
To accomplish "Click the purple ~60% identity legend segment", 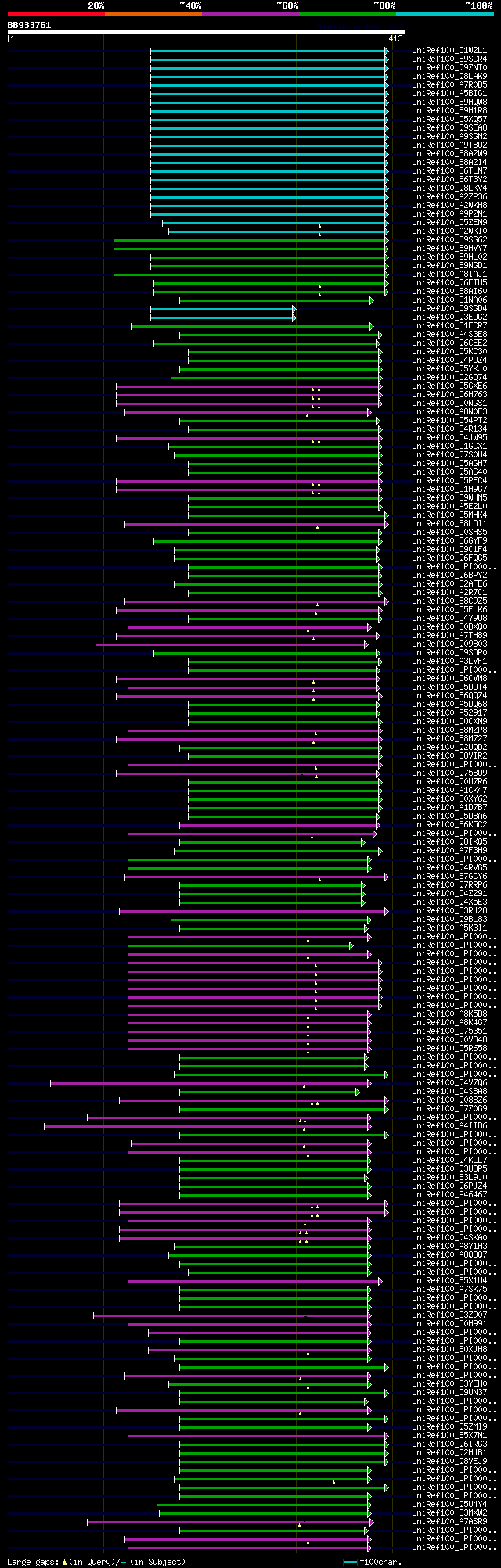I will 250,14.
